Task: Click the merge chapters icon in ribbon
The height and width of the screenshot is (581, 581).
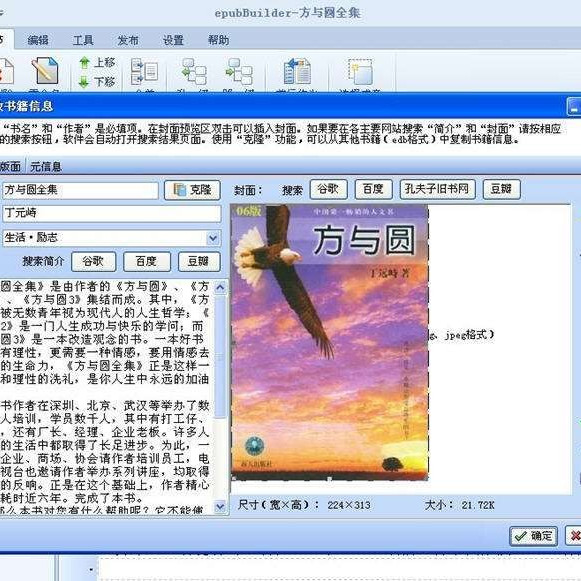Action: 144,71
